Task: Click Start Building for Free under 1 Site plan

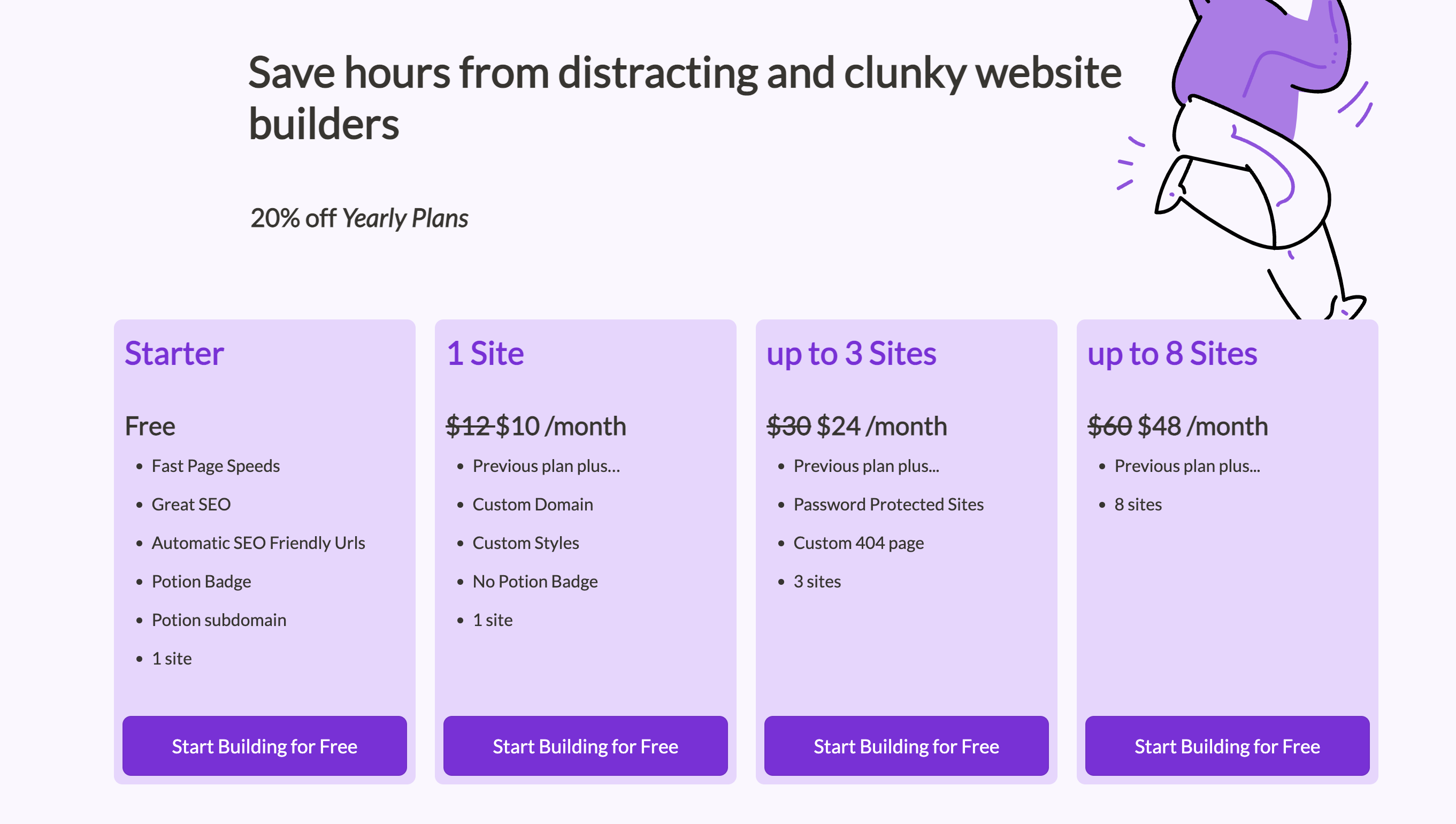Action: coord(585,745)
